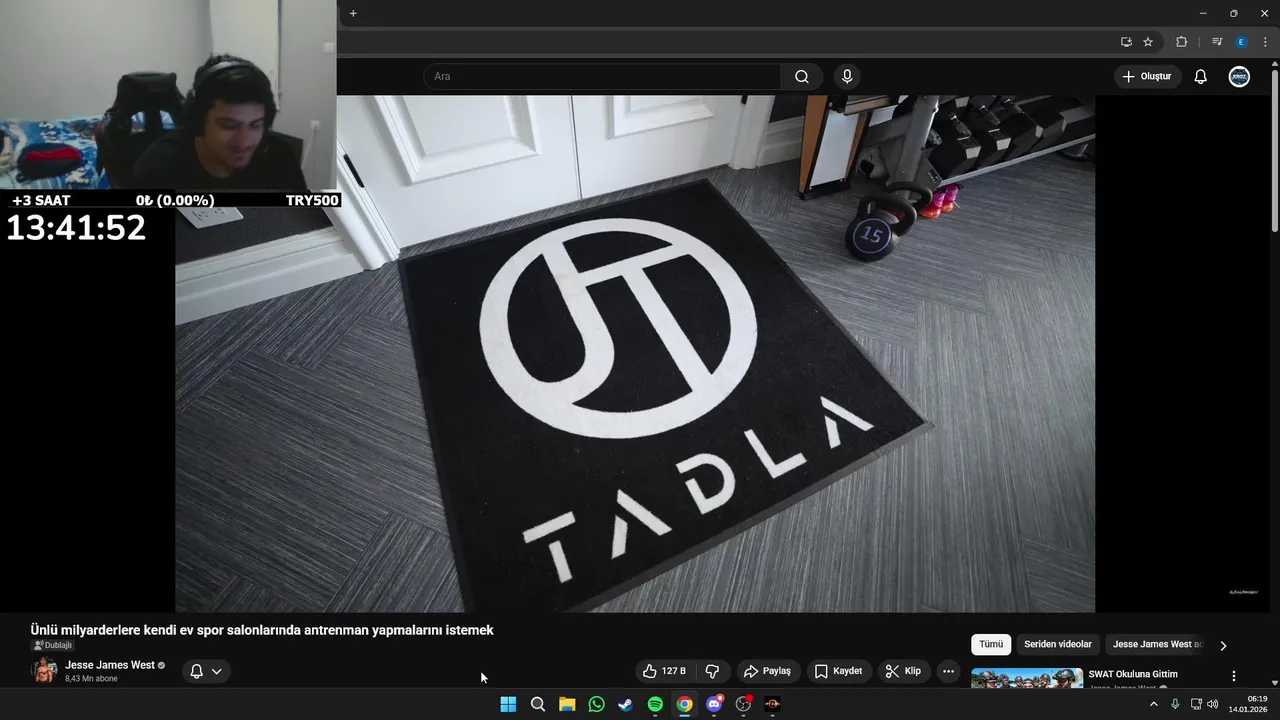Like the video with 127 B thumbs up
Viewport: 1280px width, 720px height.
click(666, 671)
